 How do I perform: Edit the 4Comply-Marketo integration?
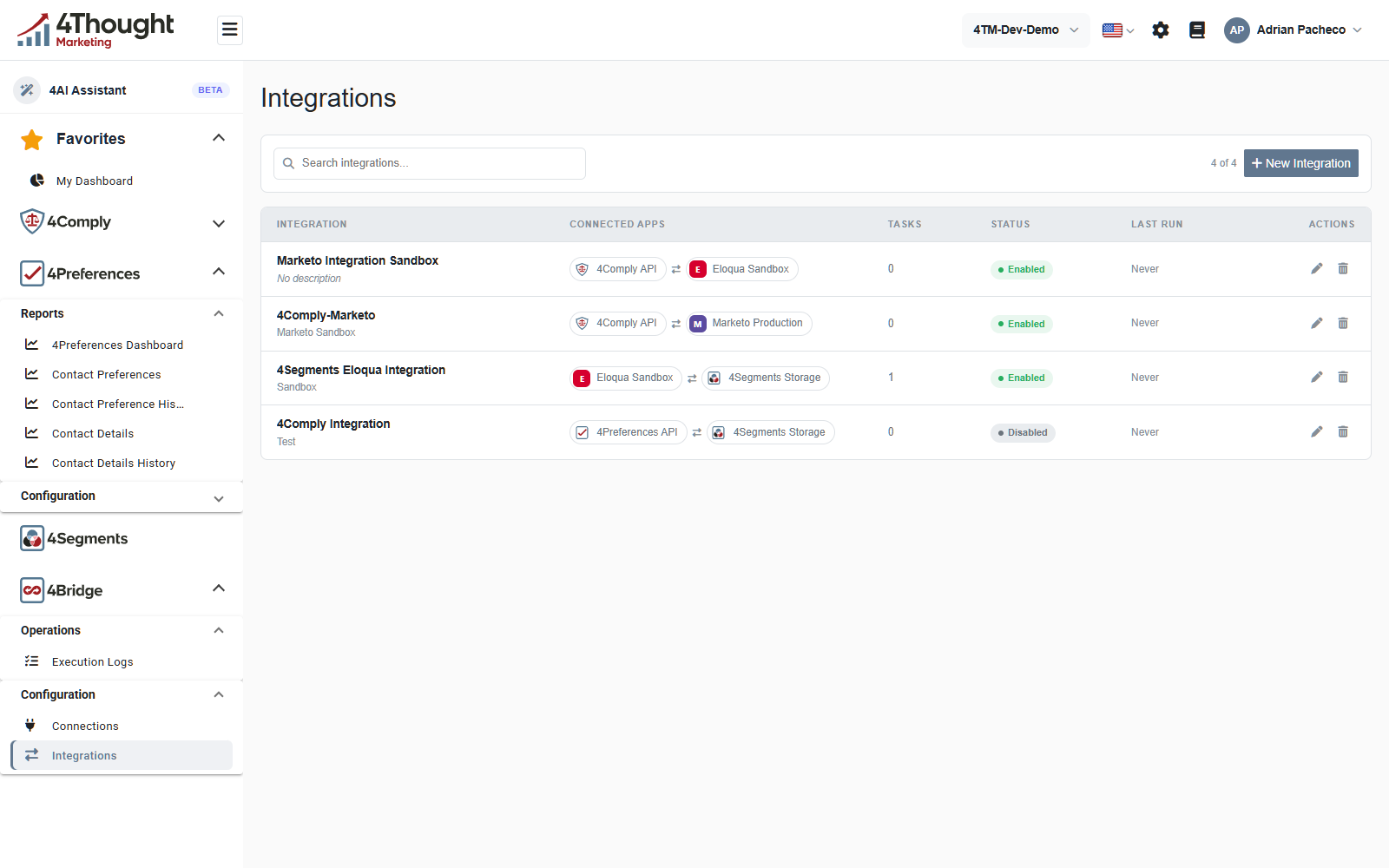click(1317, 324)
